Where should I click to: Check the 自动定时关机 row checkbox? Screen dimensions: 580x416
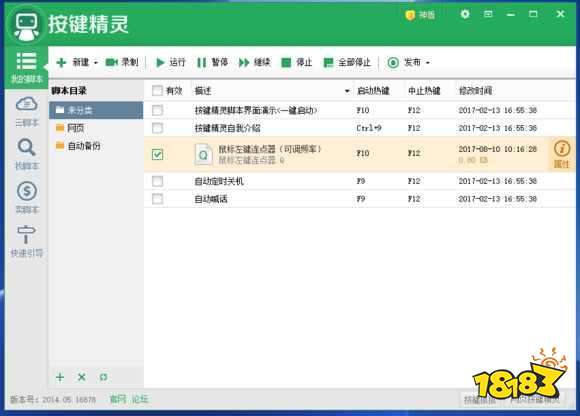click(x=157, y=181)
